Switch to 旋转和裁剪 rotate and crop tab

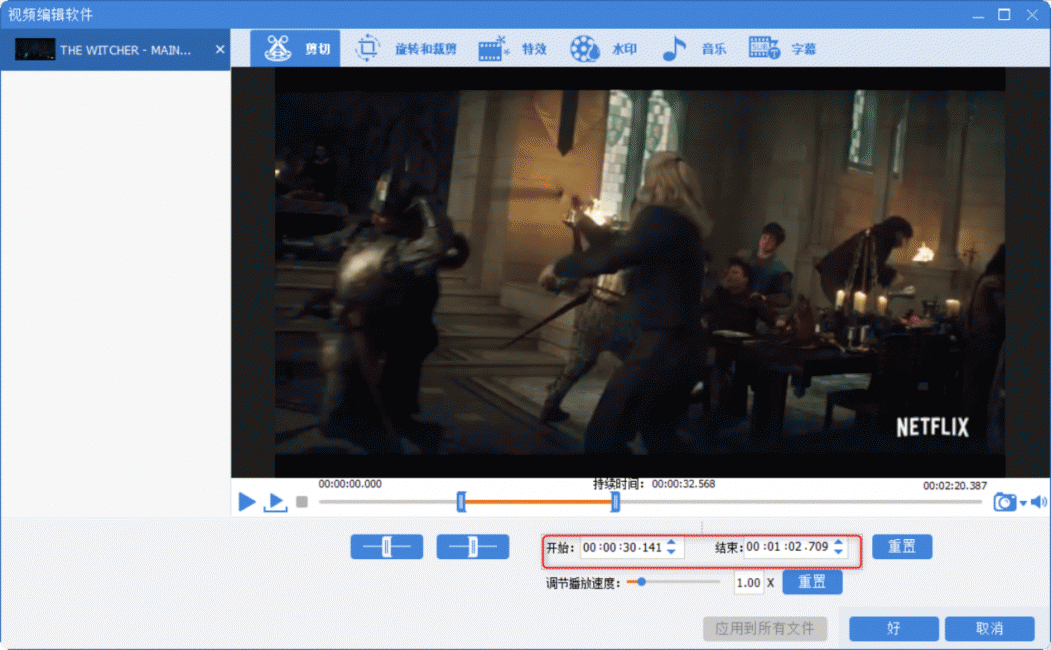pos(405,48)
